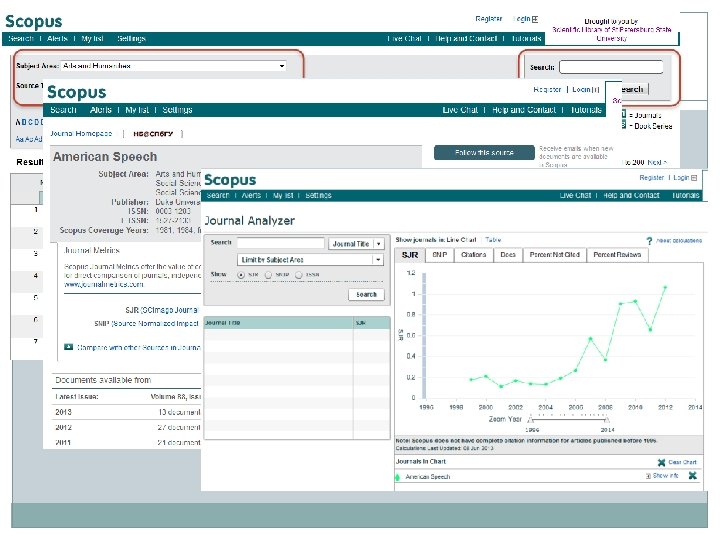Image resolution: width=720 pixels, height=540 pixels.
Task: Open the Limit by Subject Area dropdown
Action: click(310, 260)
